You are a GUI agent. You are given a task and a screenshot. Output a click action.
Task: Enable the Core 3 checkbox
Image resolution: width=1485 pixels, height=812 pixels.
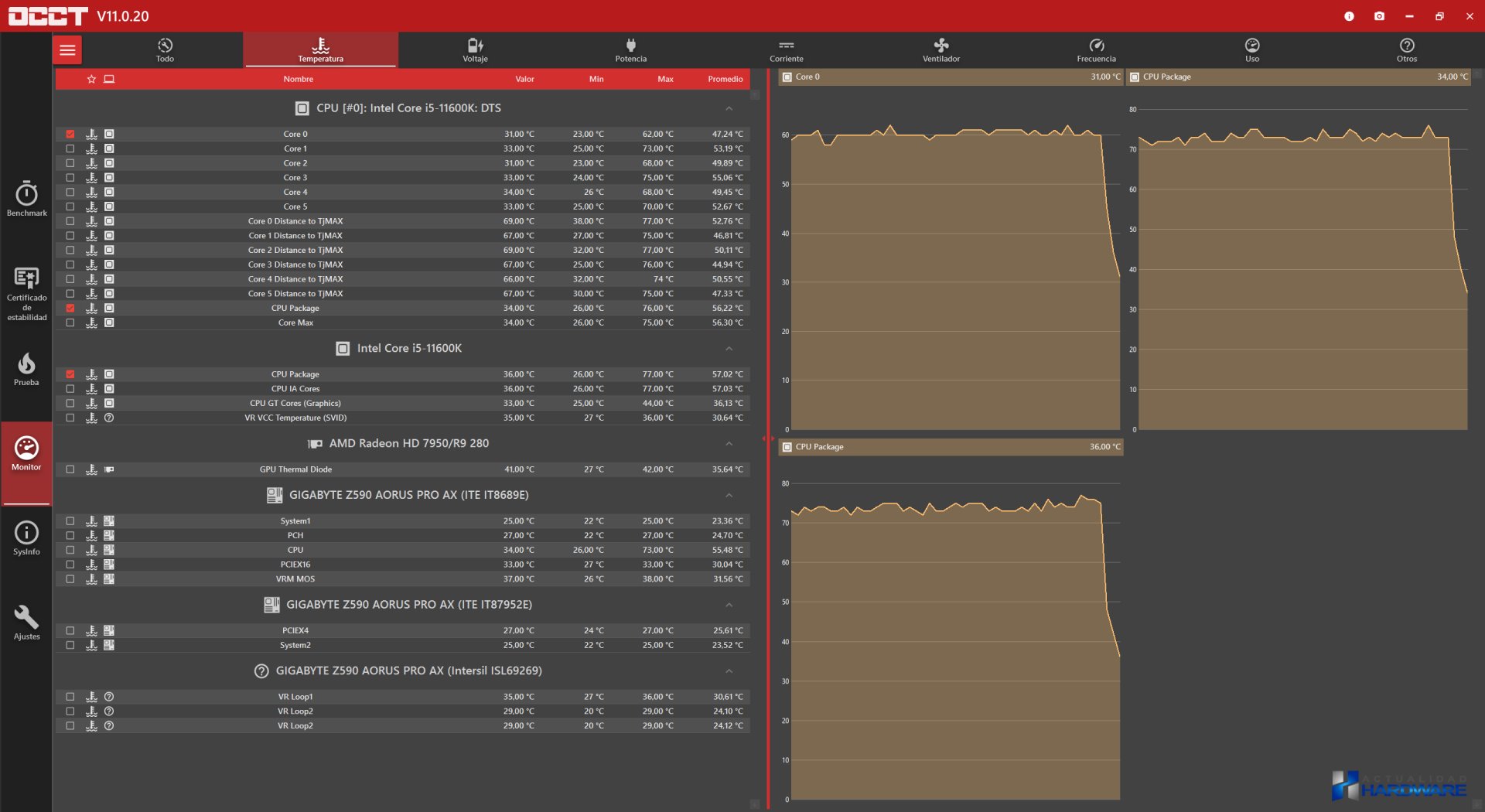[x=70, y=178]
